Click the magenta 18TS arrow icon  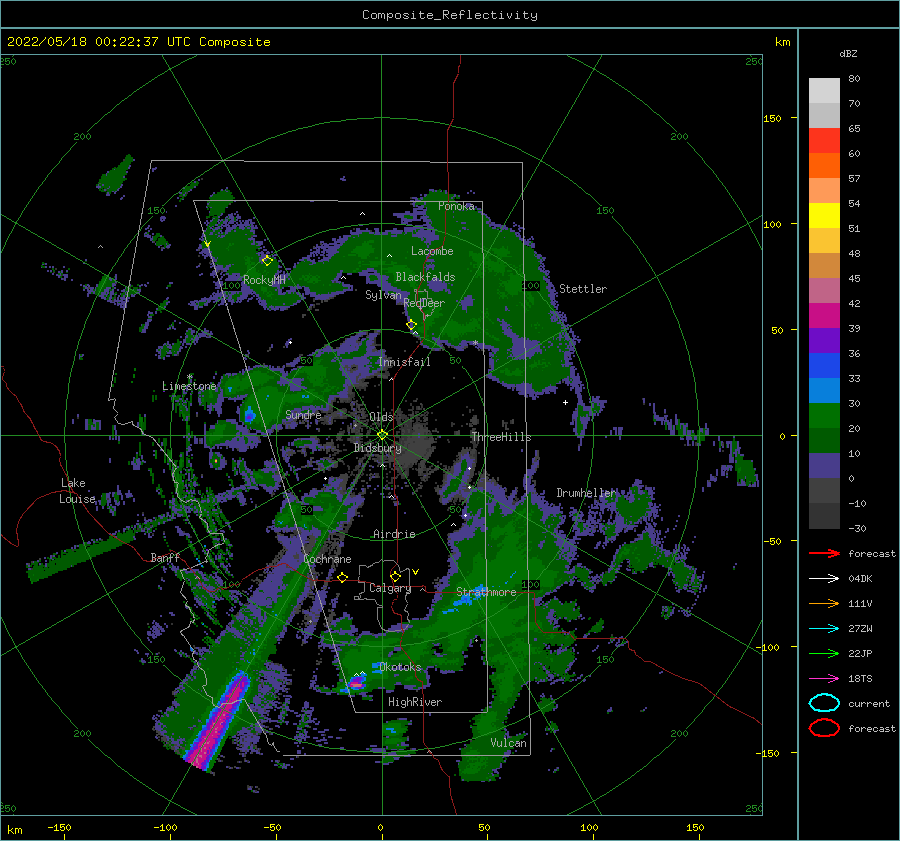tap(824, 679)
